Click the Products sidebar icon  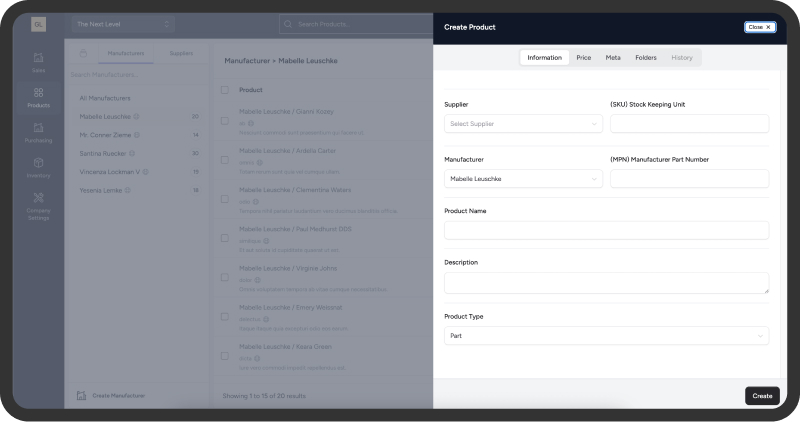(38, 97)
